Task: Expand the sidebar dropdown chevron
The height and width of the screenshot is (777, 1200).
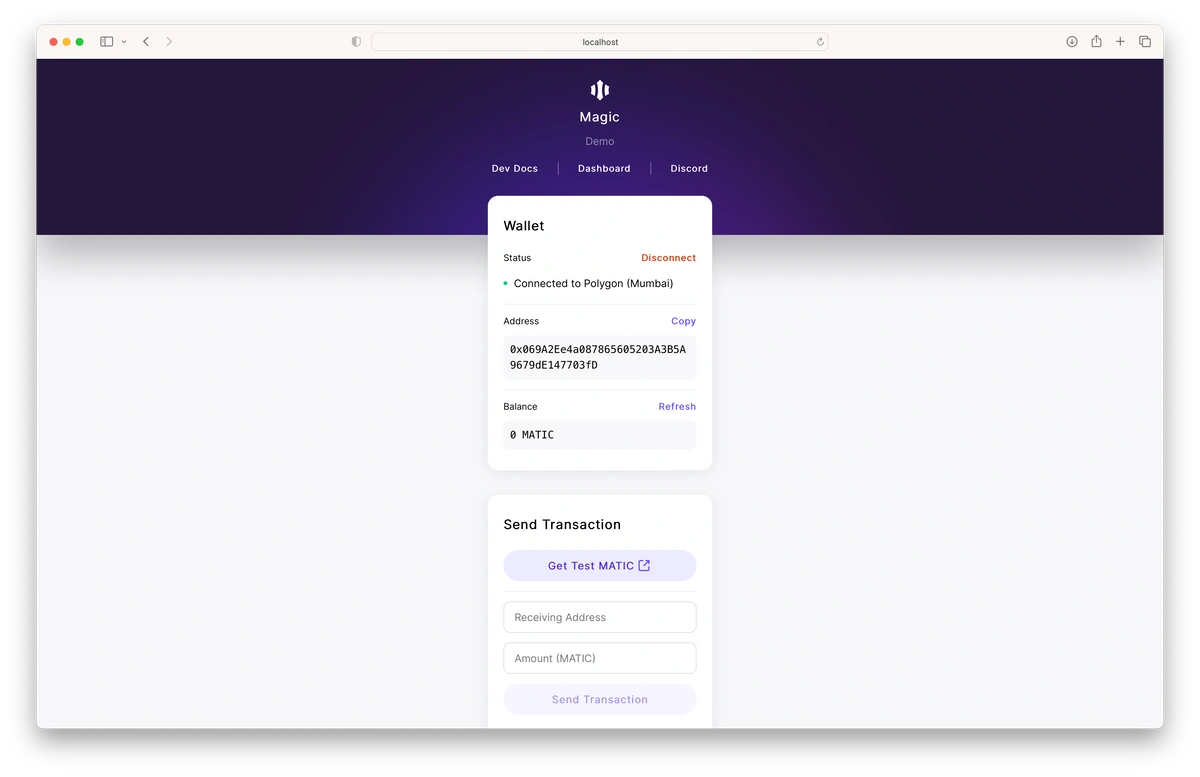Action: (124, 42)
